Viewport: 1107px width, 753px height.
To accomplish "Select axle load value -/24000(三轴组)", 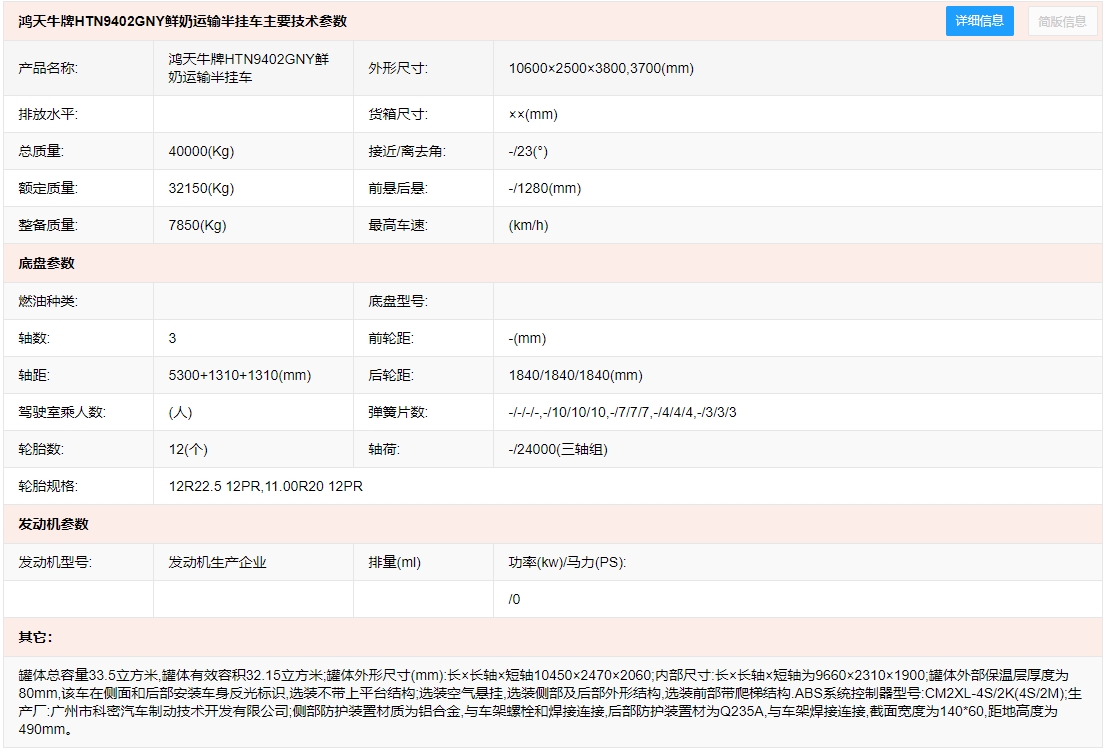I will click(558, 450).
